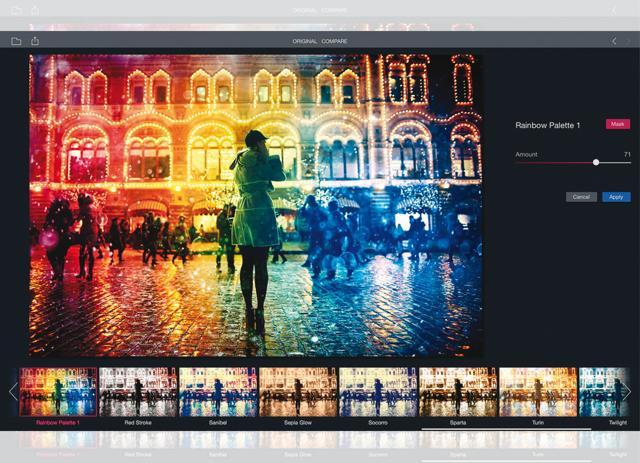Click the Cancel button
Screen dimensions: 640x463
(x=581, y=197)
